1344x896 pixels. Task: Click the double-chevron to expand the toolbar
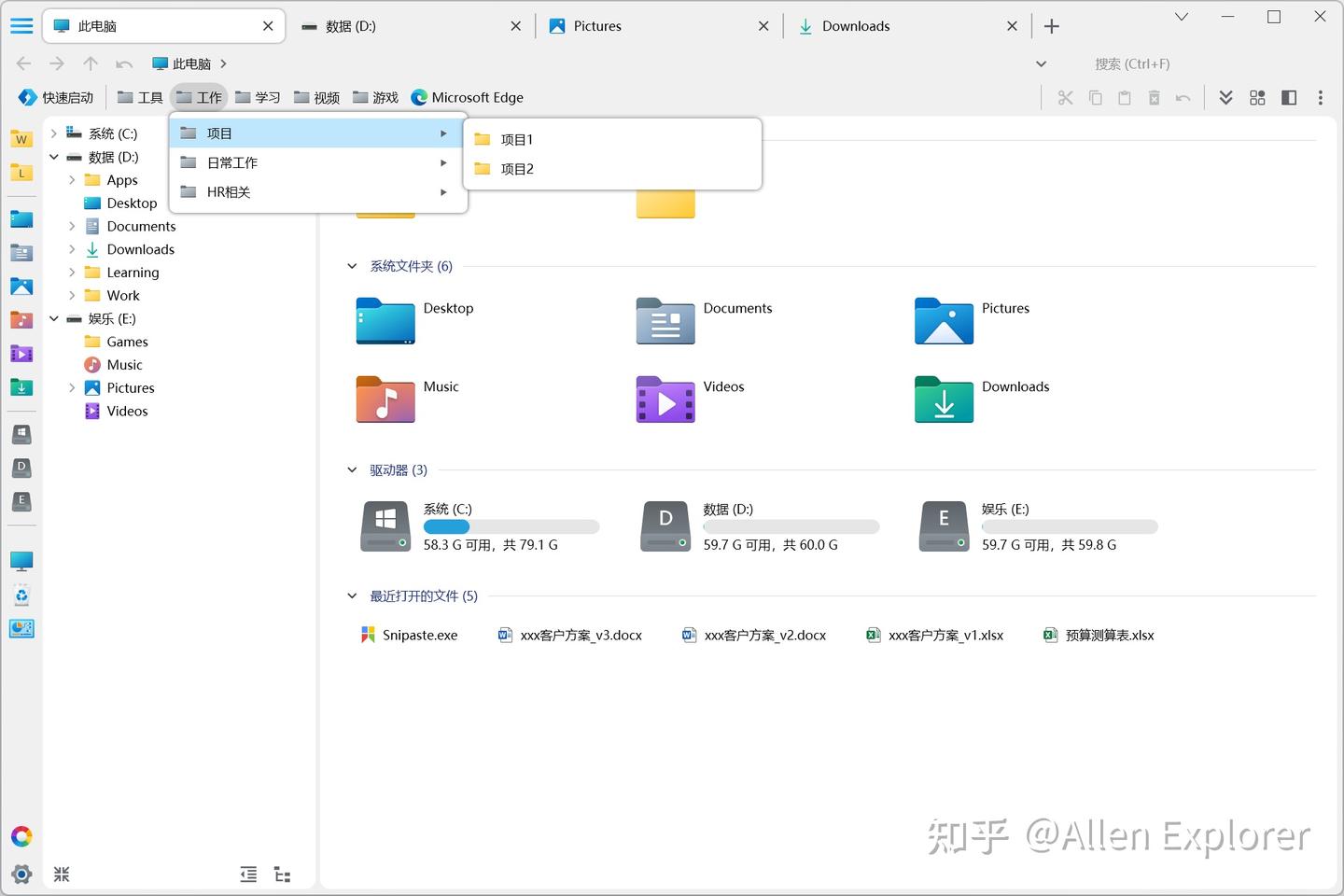tap(1225, 97)
